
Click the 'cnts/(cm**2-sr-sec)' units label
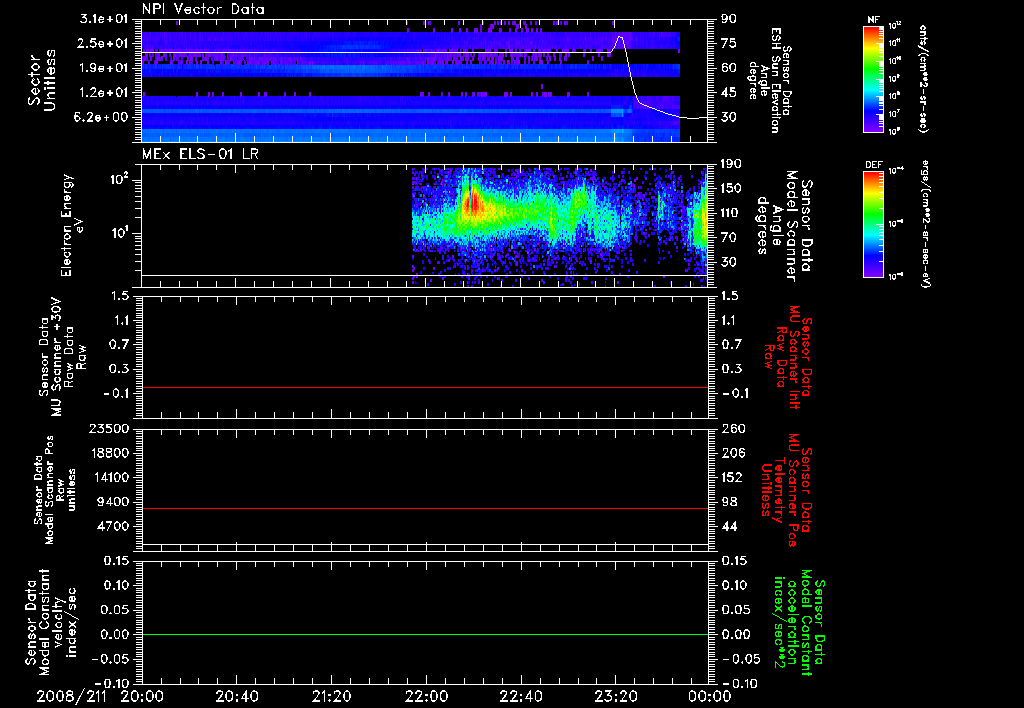(x=923, y=78)
